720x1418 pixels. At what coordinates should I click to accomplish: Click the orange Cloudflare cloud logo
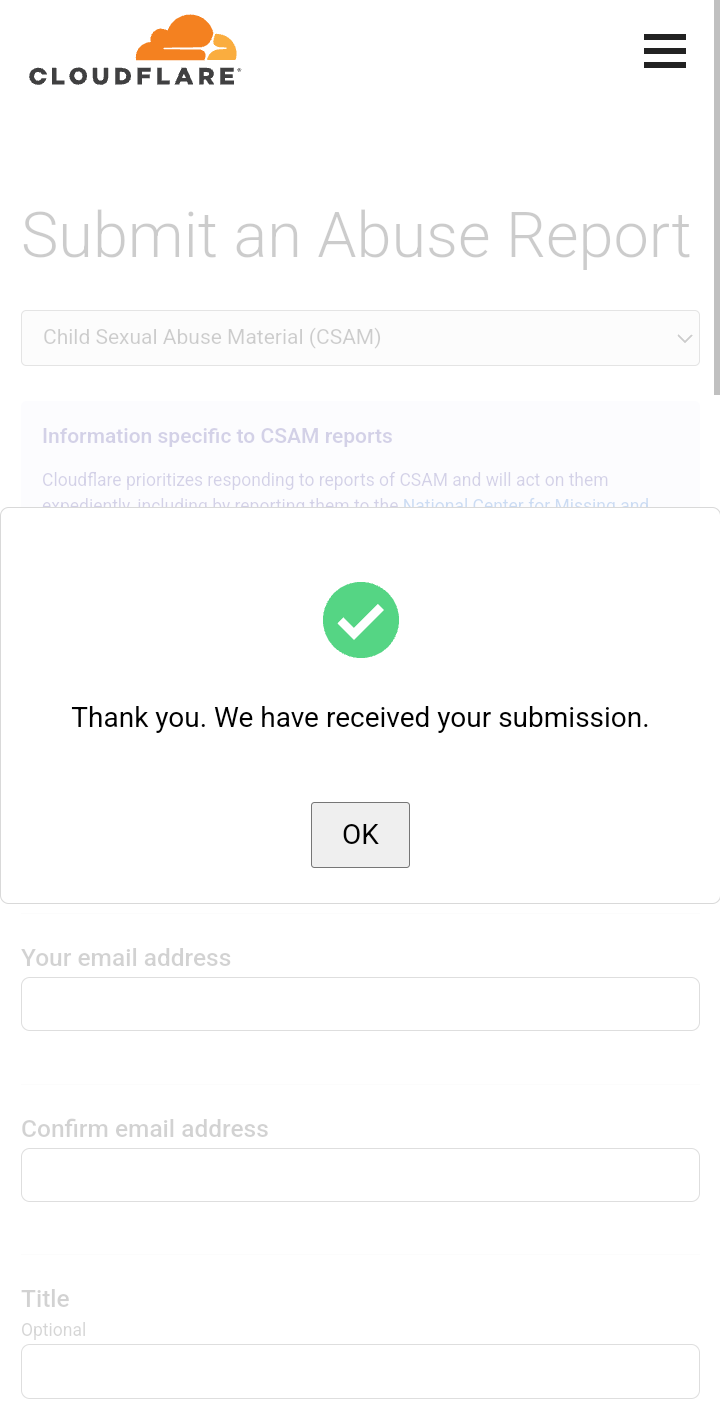186,40
